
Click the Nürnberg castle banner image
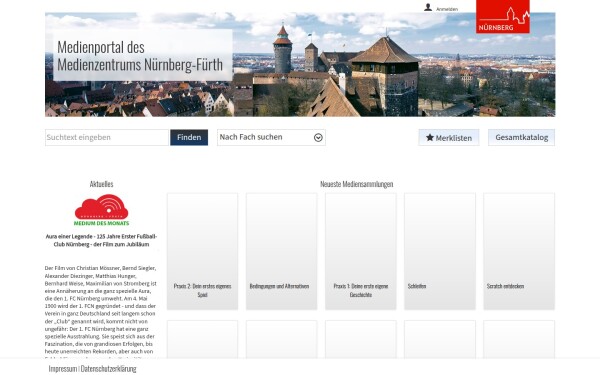300,65
